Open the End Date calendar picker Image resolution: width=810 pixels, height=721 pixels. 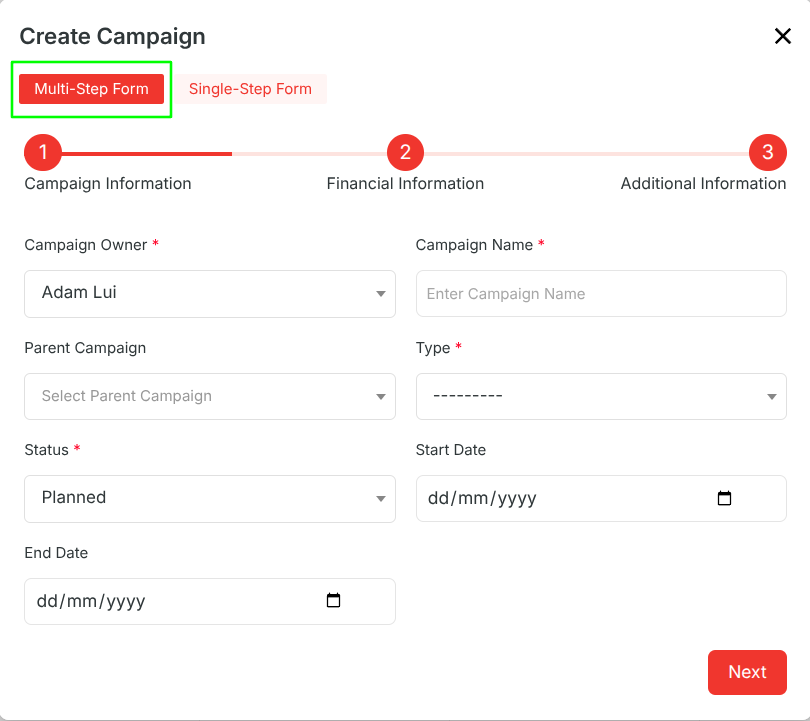[333, 600]
